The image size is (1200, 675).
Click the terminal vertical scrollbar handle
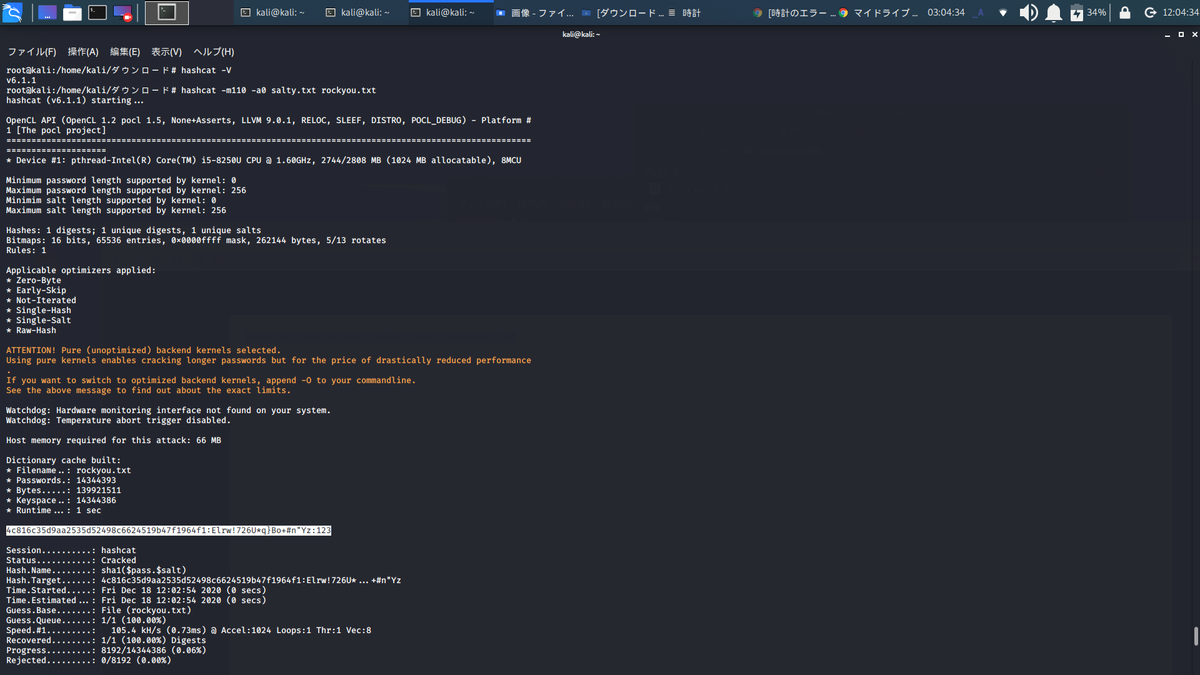point(1195,636)
